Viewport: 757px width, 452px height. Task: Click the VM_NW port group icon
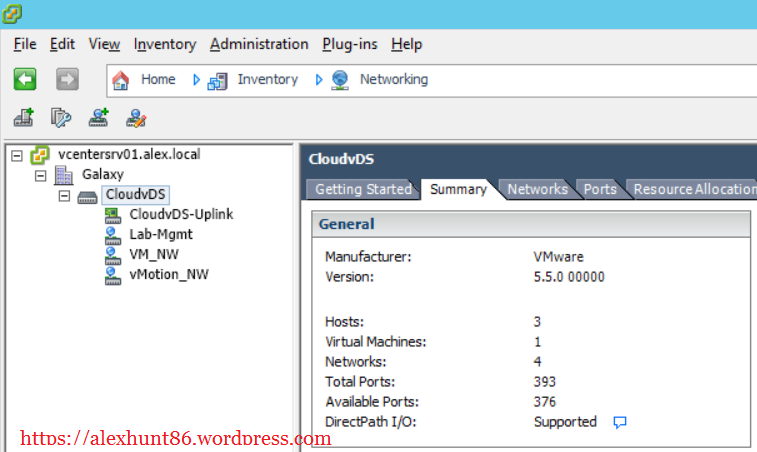click(x=113, y=255)
